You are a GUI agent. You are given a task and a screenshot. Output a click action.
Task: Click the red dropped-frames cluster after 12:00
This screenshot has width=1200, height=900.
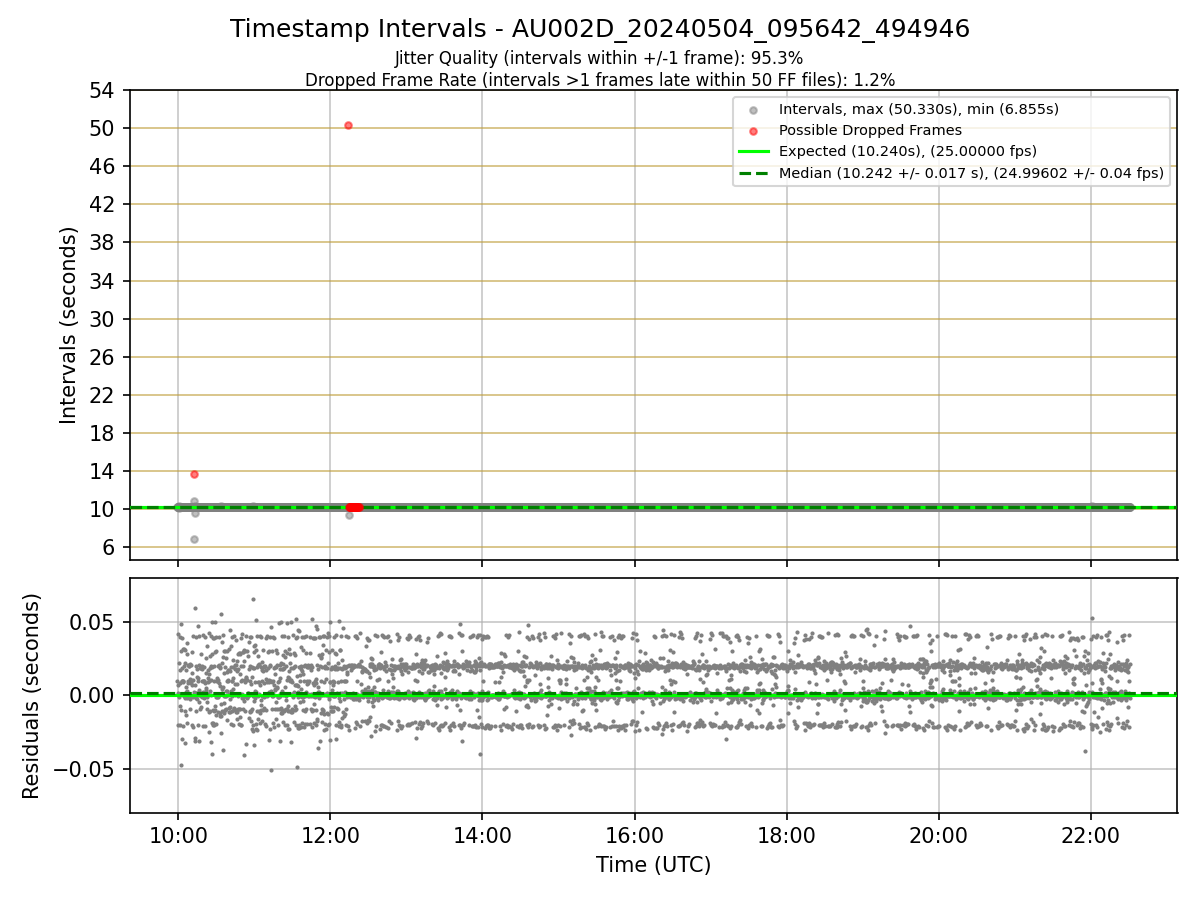click(354, 507)
